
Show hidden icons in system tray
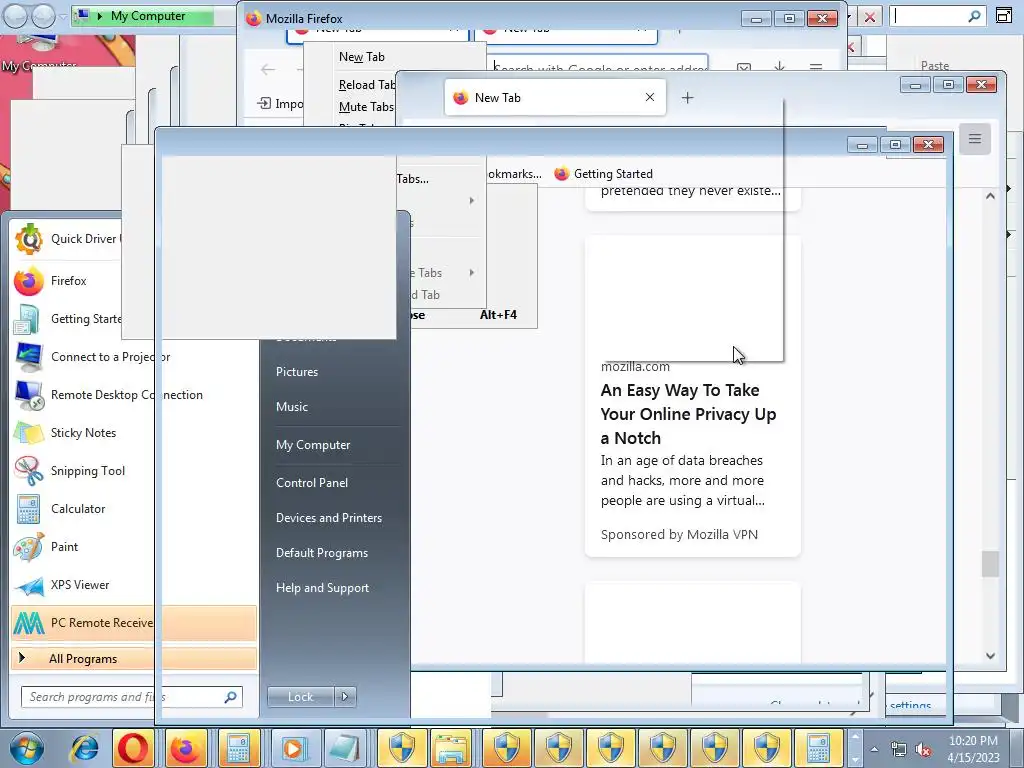[x=874, y=750]
